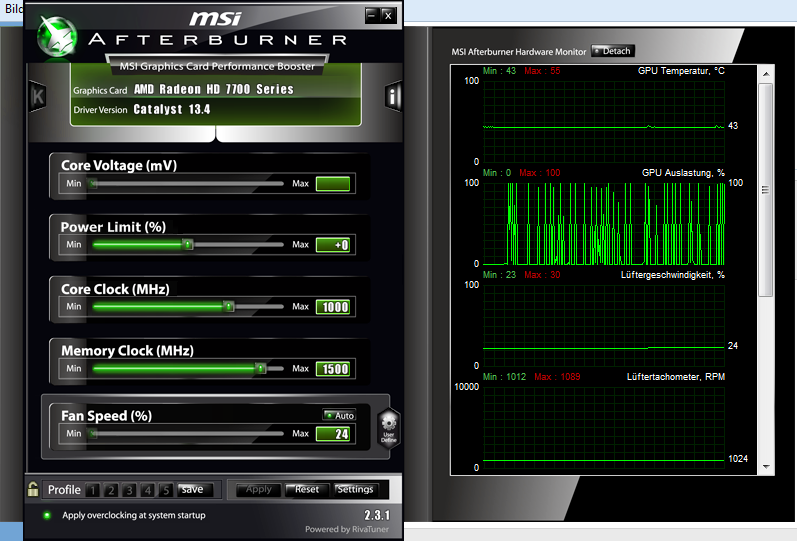
Task: Click the version number 2.3.1
Action: (x=377, y=515)
